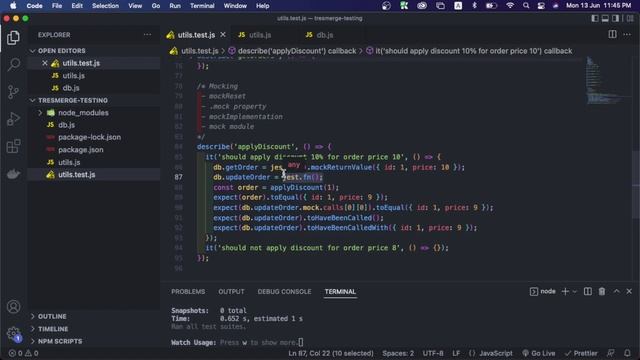Viewport: 640px width, 360px height.
Task: Open the Explorer view in activity bar
Action: click(x=13, y=38)
